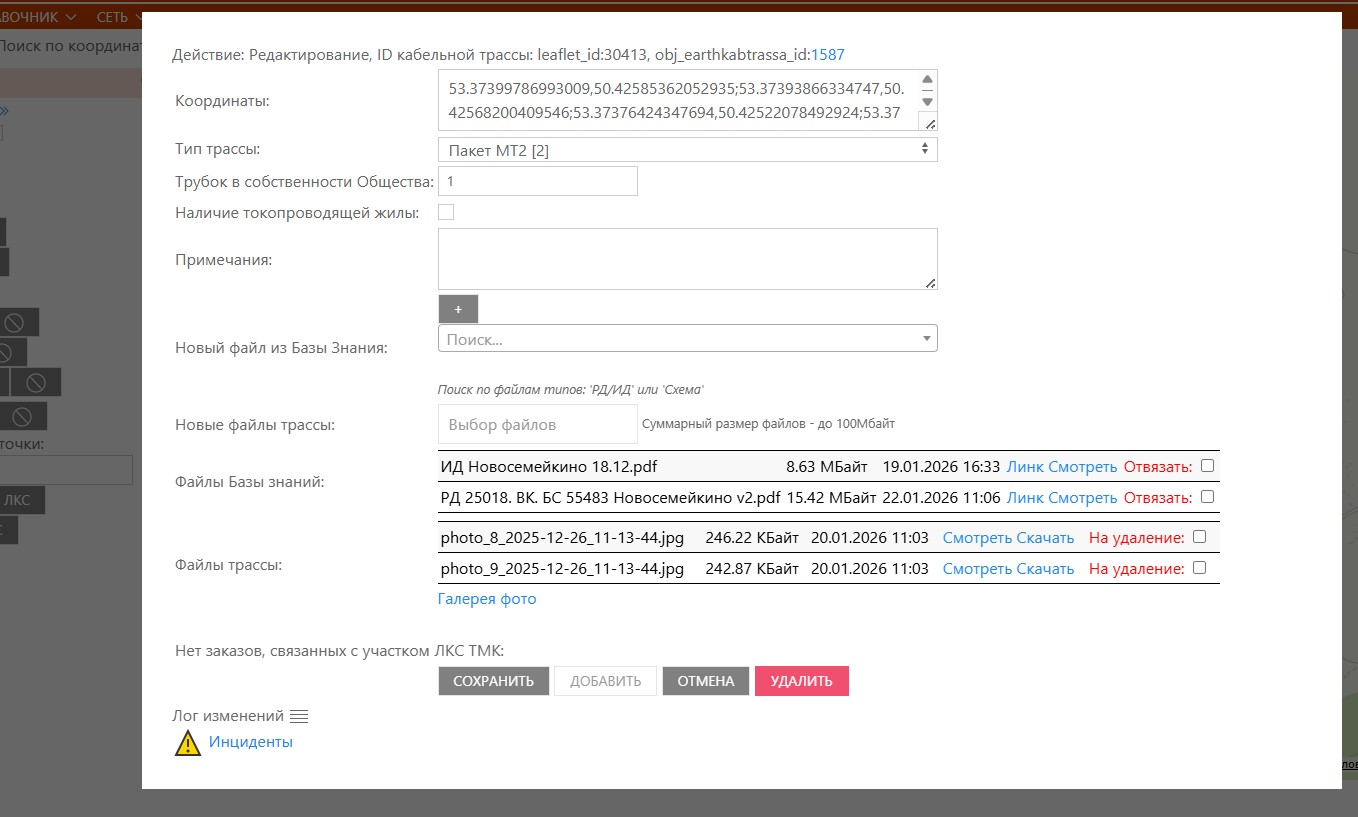Open the Поиск... knowledge base file combo box
Screen dimensions: 1358x817
point(687,339)
